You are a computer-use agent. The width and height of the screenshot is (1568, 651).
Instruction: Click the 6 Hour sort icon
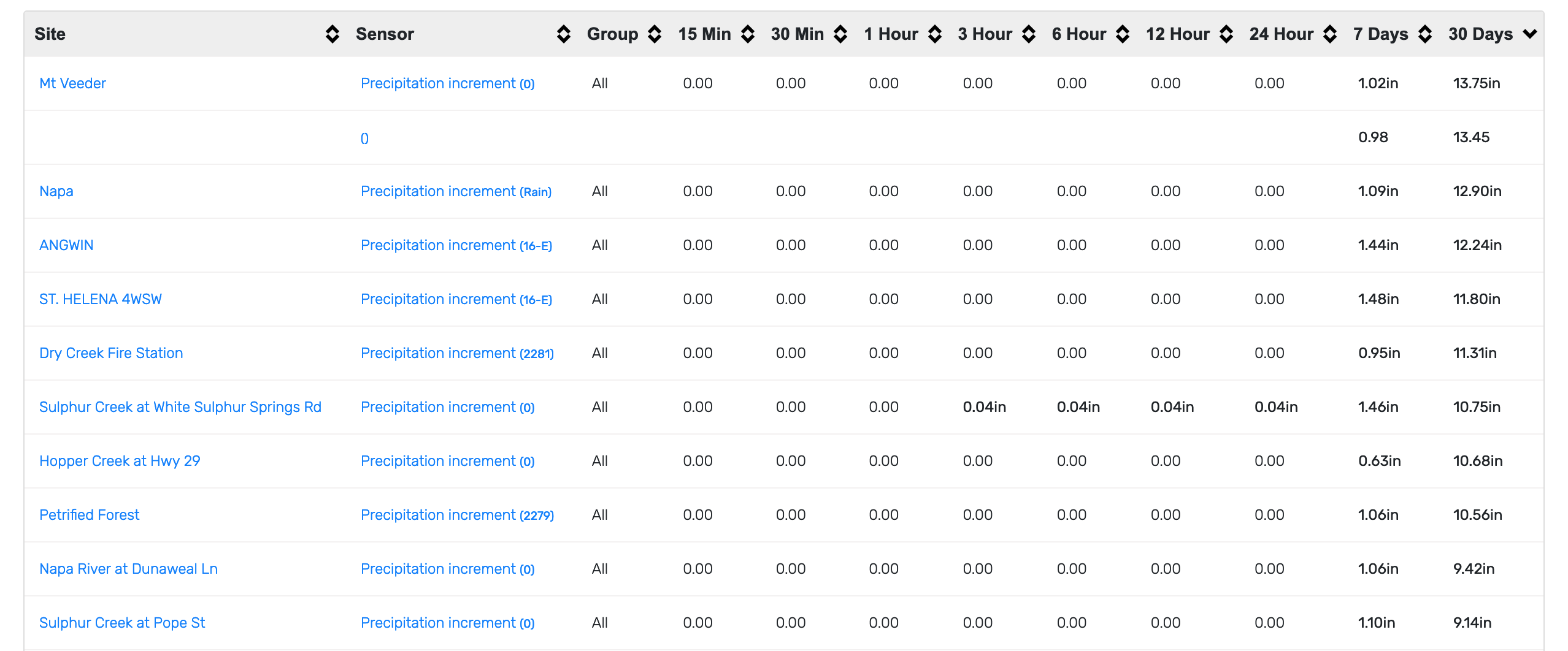click(x=1123, y=34)
